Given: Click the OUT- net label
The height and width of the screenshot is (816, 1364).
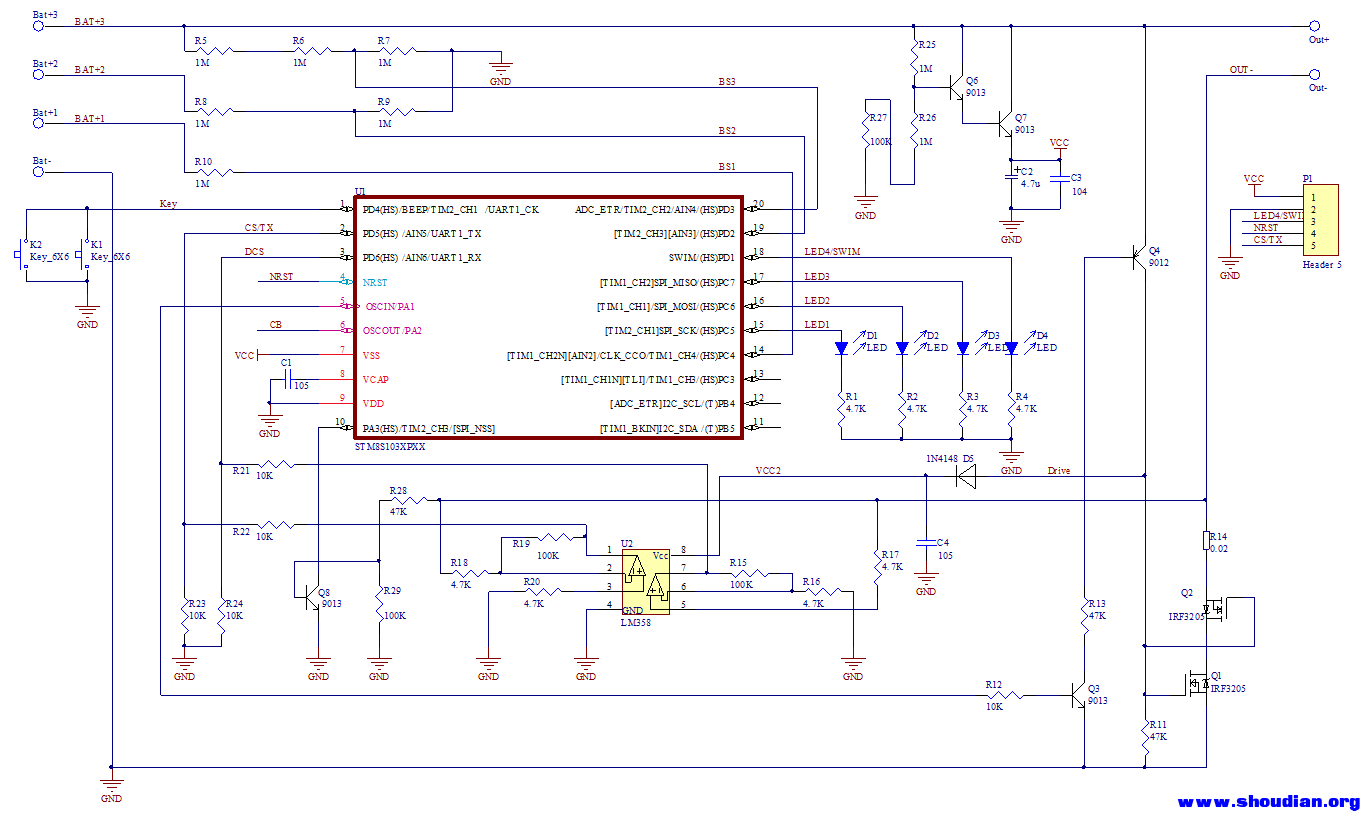Looking at the screenshot, I should tap(1242, 70).
